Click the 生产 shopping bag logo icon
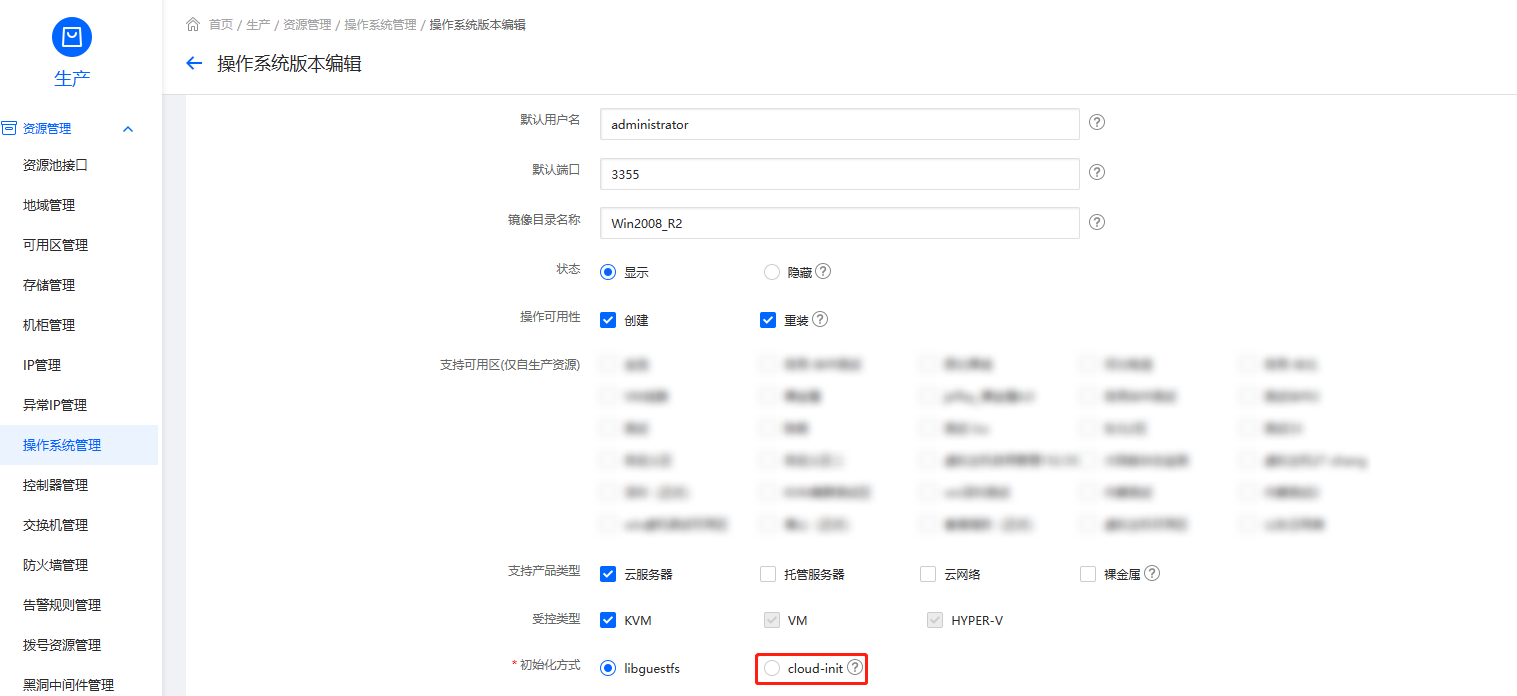This screenshot has height=696, width=1517. click(x=71, y=37)
